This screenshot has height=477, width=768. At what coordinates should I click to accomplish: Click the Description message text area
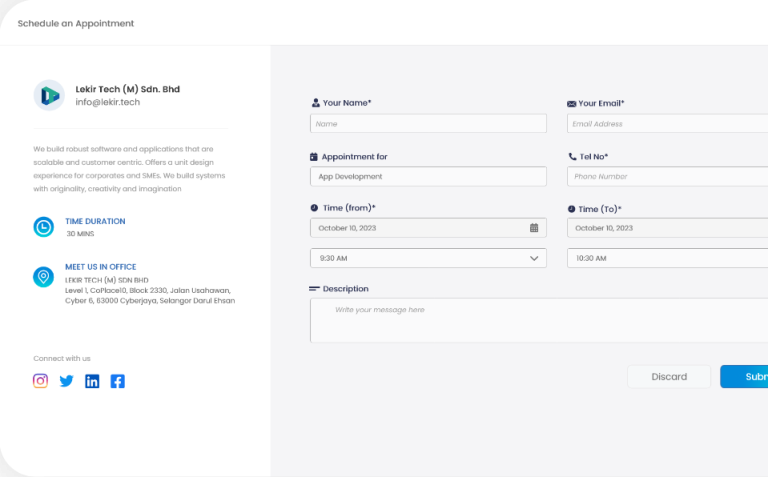coord(538,321)
